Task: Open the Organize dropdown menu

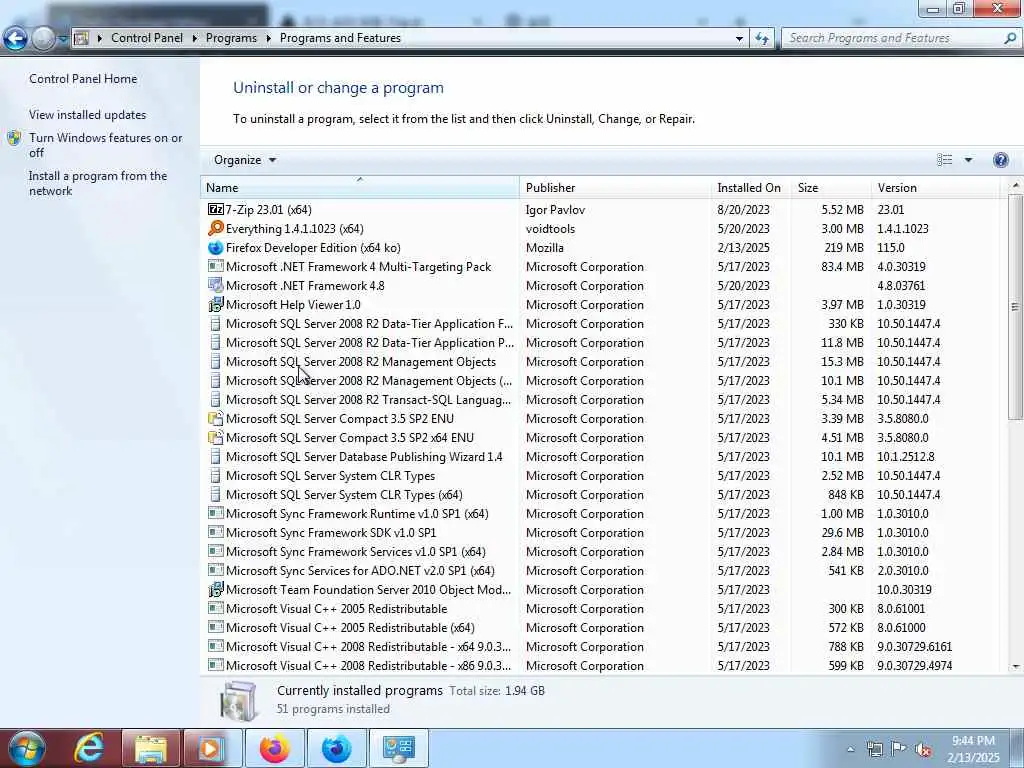Action: click(x=245, y=160)
